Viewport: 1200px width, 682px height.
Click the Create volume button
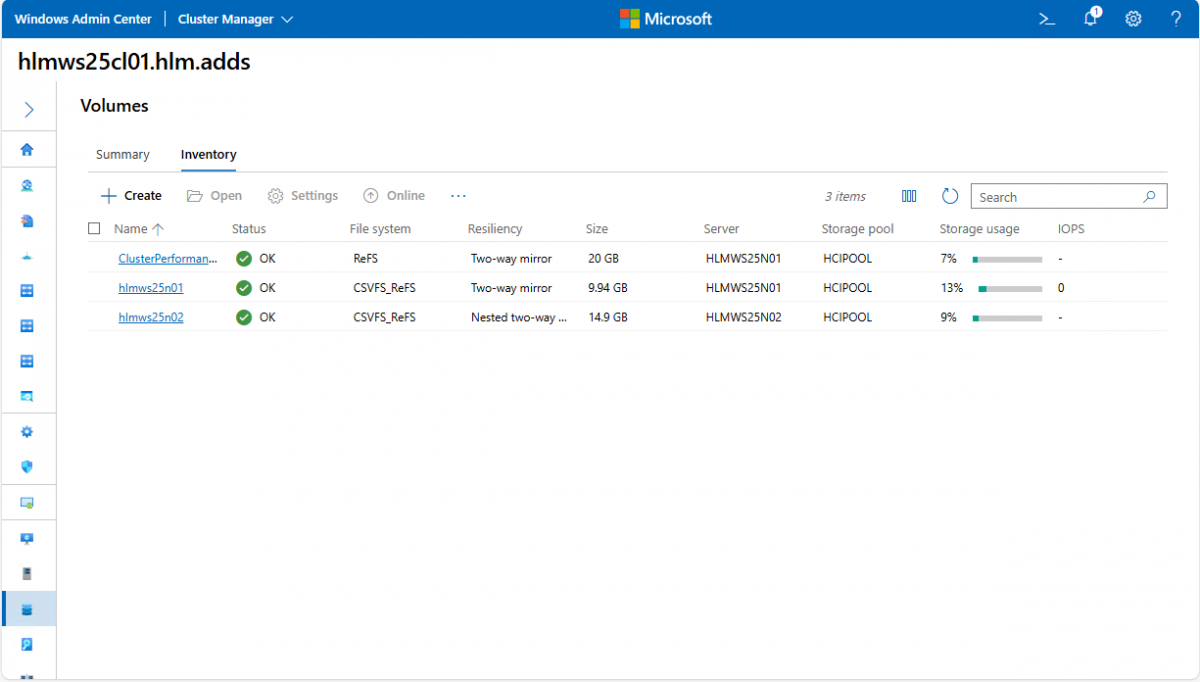click(x=132, y=196)
